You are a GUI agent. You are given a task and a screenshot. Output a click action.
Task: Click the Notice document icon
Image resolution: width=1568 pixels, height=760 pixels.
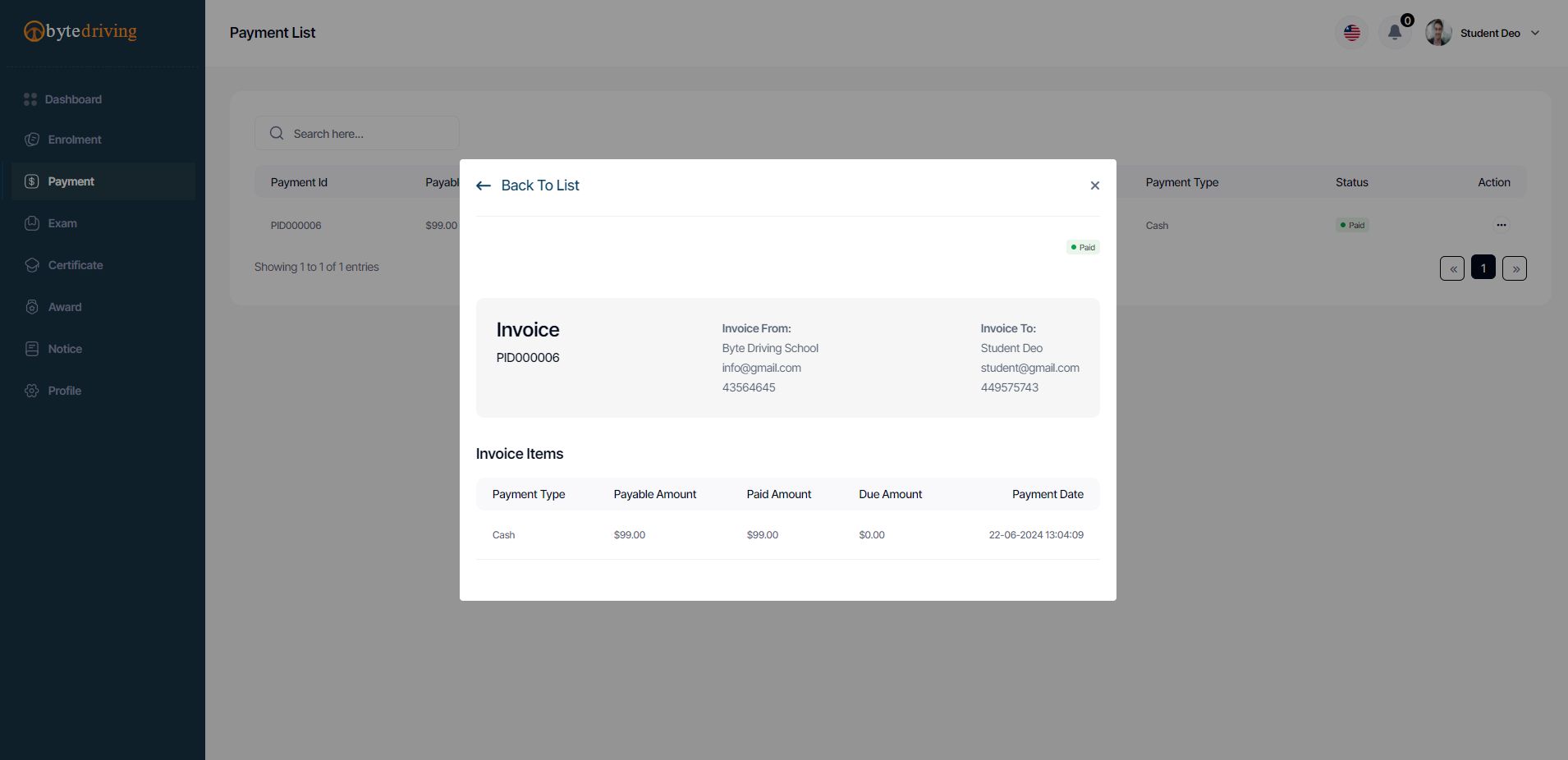[x=32, y=349]
